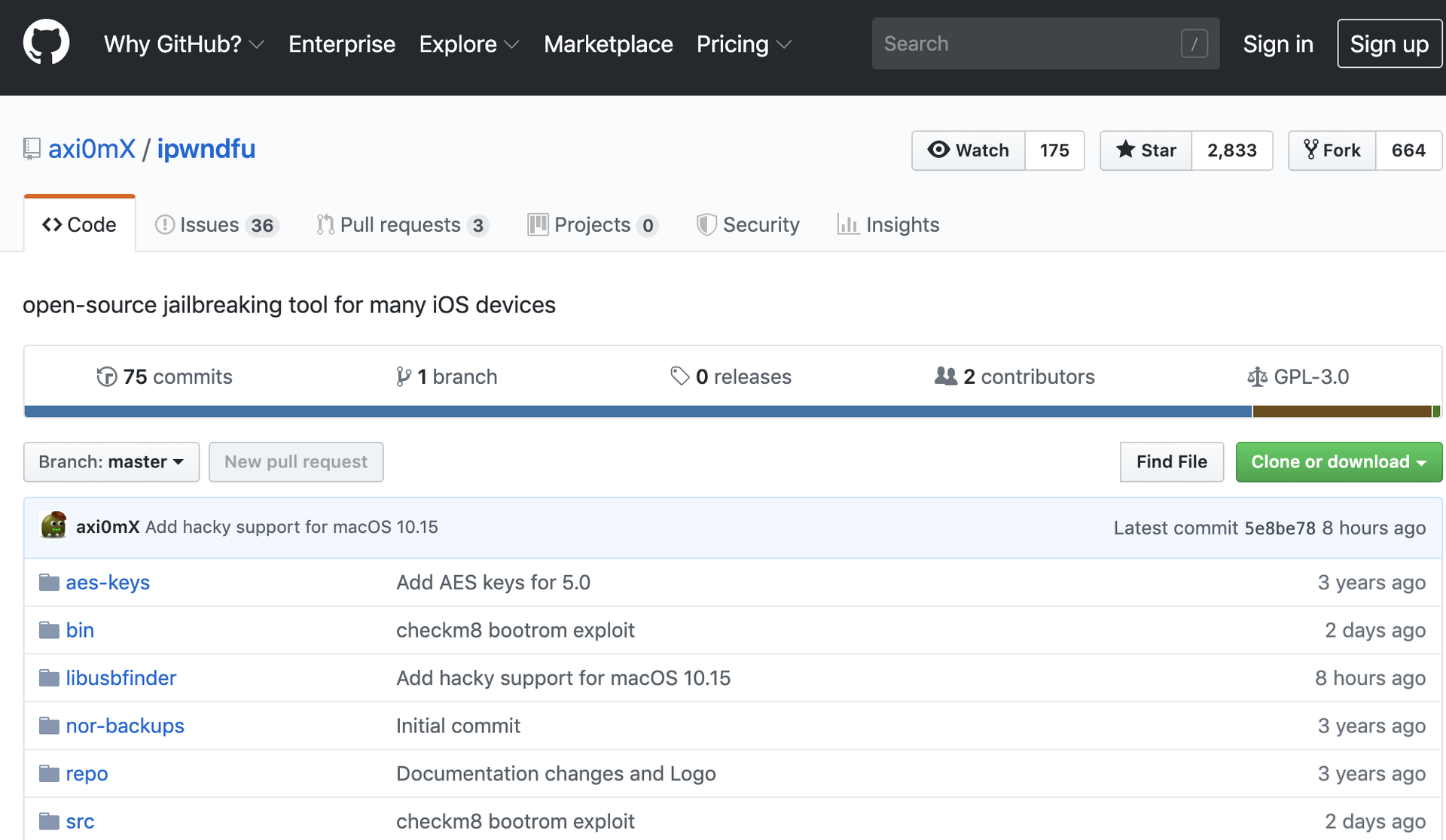The image size is (1446, 840).
Task: Select the nor-backups folder icon
Action: pos(50,726)
